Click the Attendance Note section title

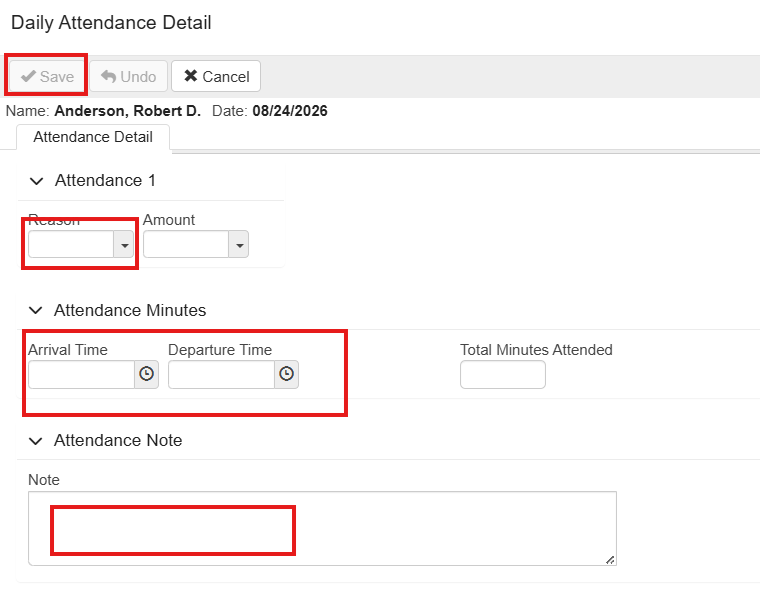118,440
